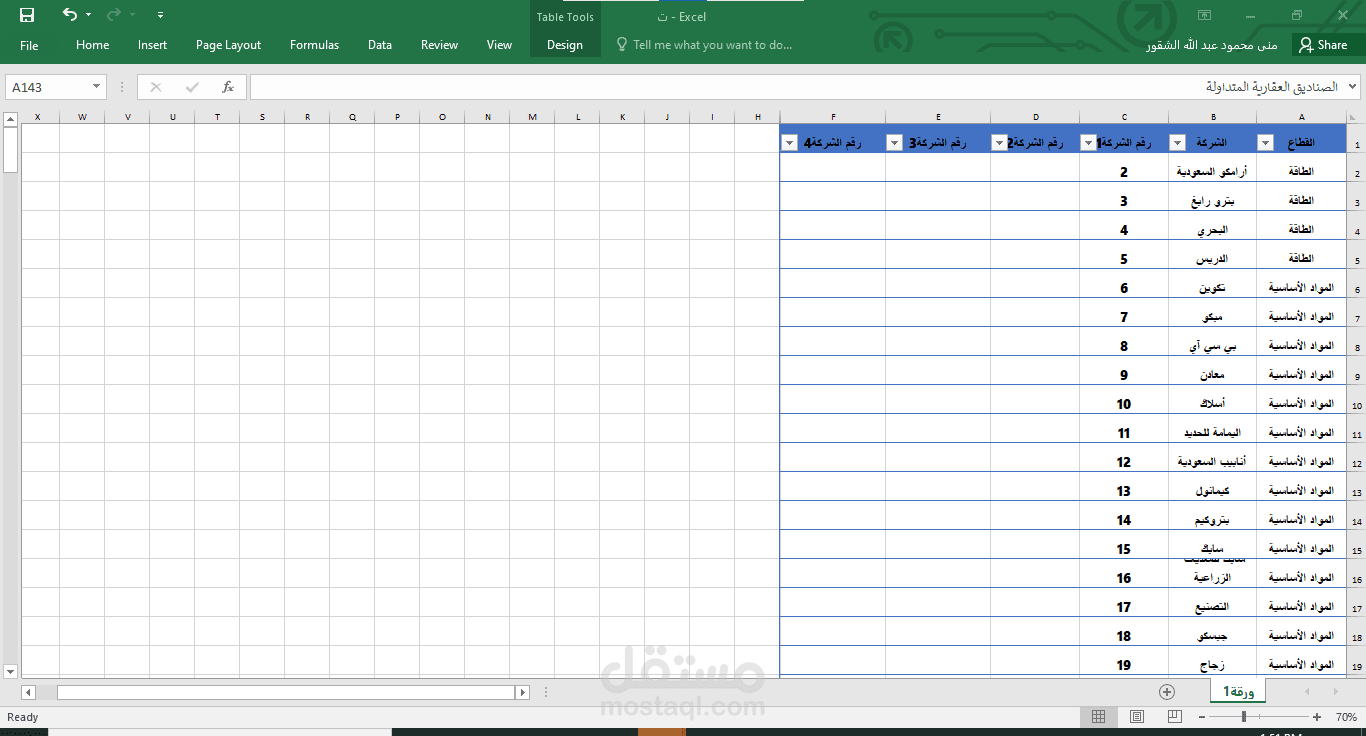1366x736 pixels.
Task: Click the horizontal scrollbar right arrow
Action: 522,692
